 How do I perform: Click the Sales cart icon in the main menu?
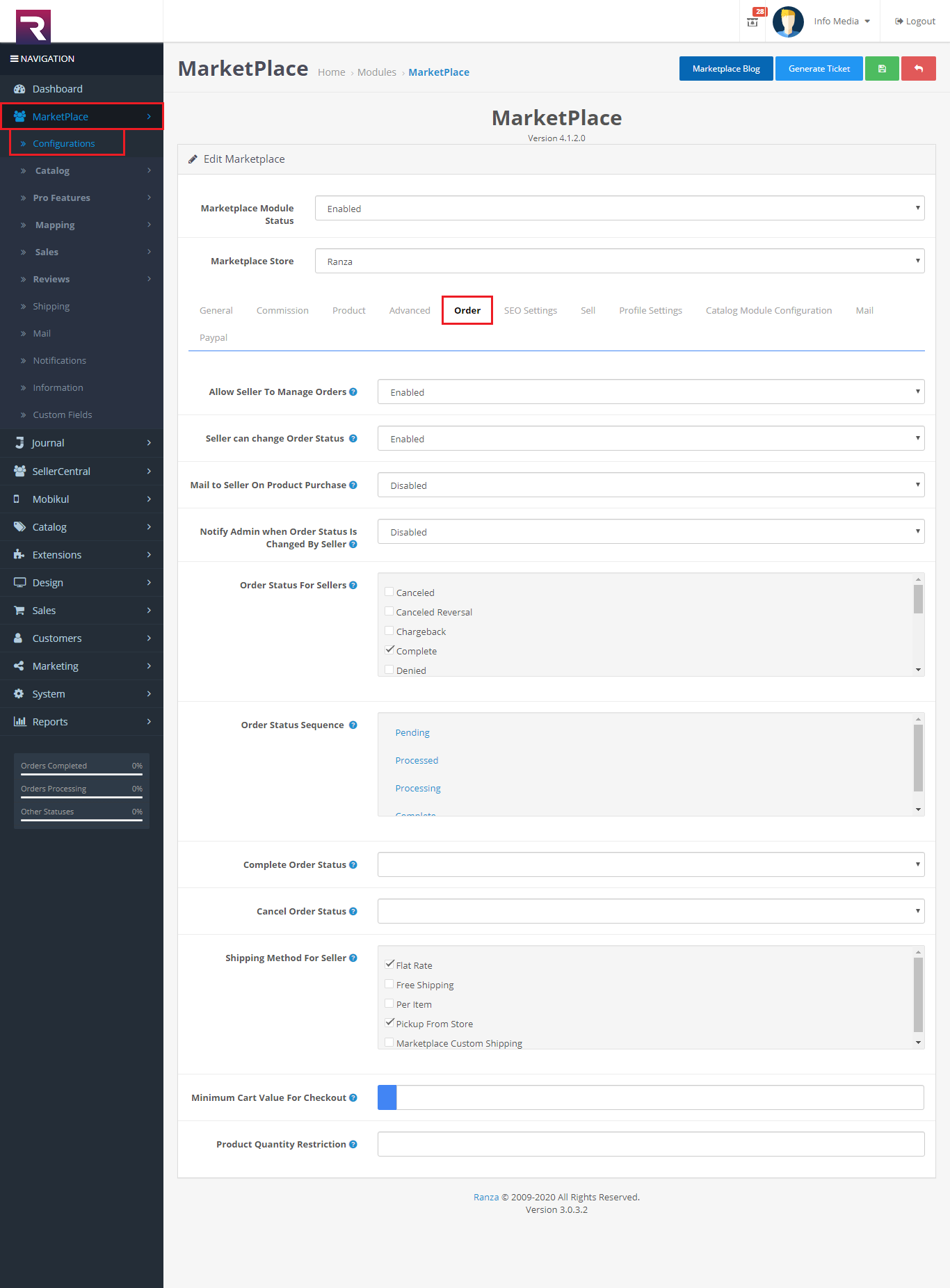point(19,610)
